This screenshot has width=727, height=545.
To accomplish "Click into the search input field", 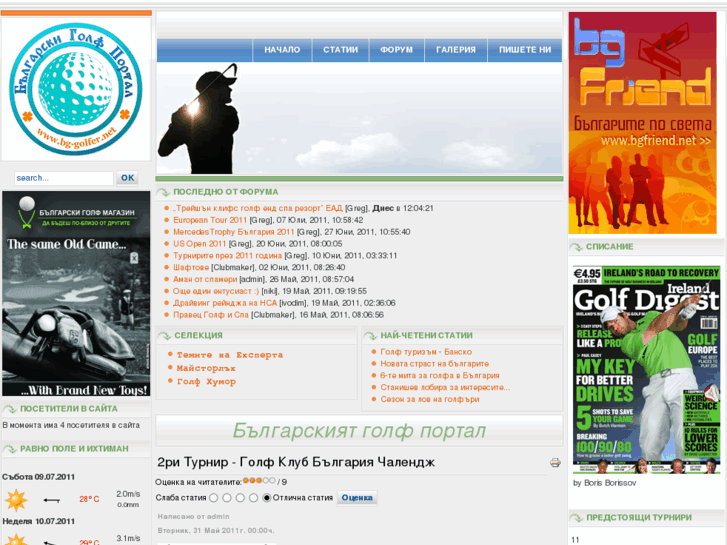I will (64, 178).
